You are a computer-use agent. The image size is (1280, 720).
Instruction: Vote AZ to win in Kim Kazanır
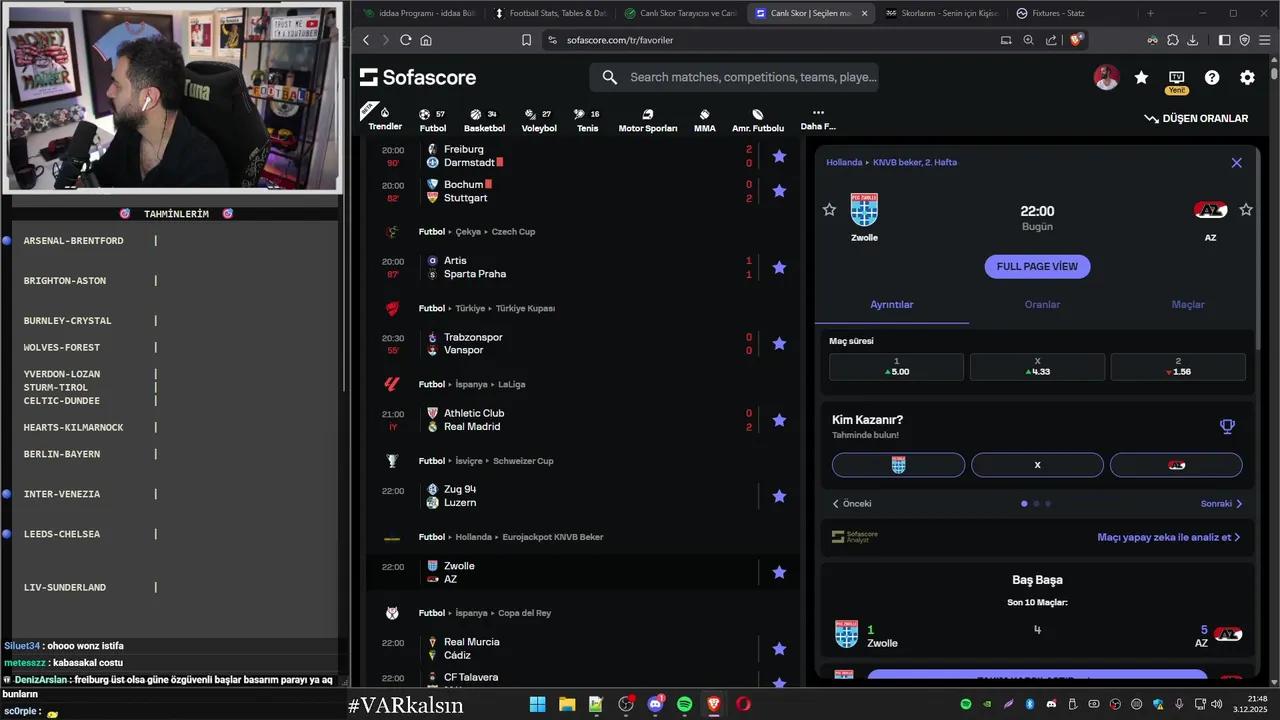(x=1176, y=465)
